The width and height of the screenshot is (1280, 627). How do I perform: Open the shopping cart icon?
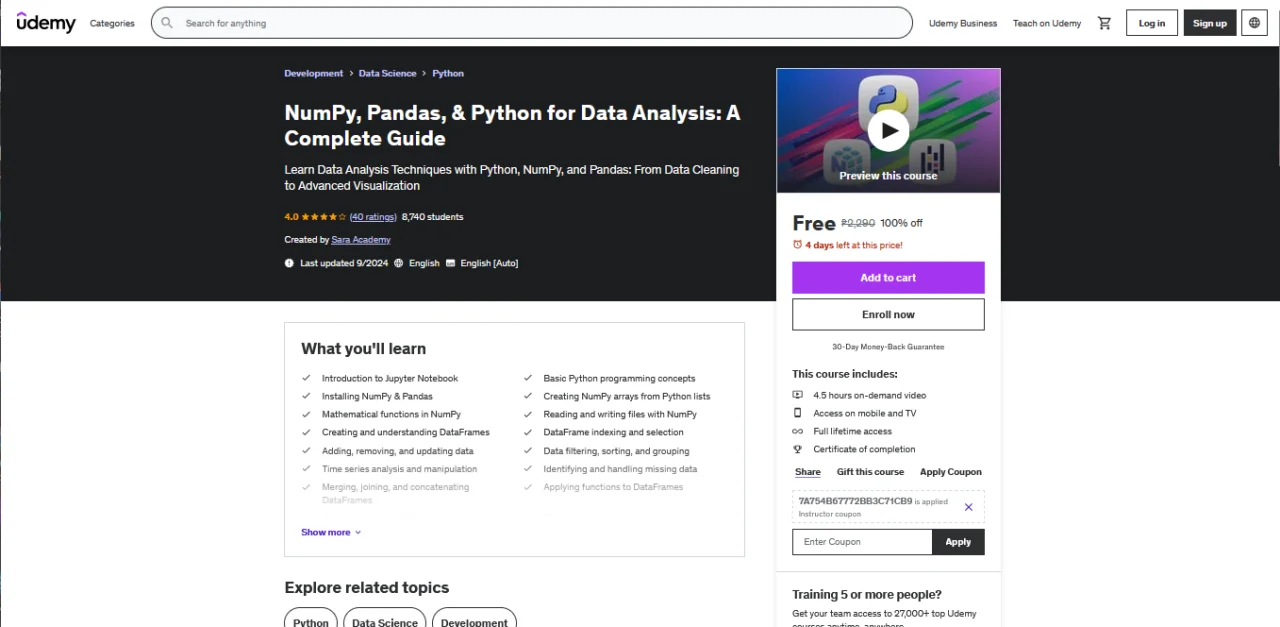pyautogui.click(x=1104, y=23)
